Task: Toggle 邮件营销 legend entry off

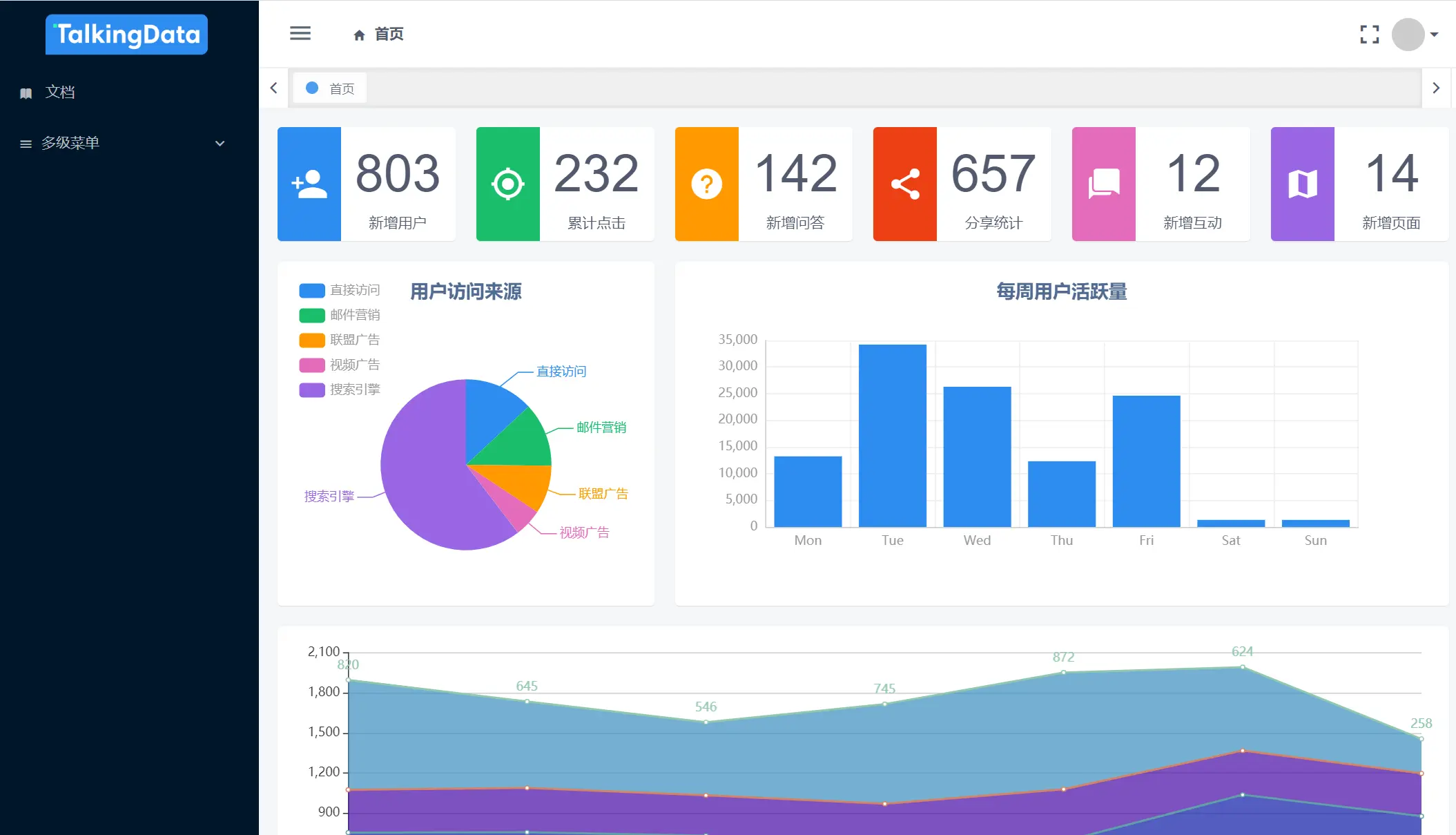Action: click(340, 315)
